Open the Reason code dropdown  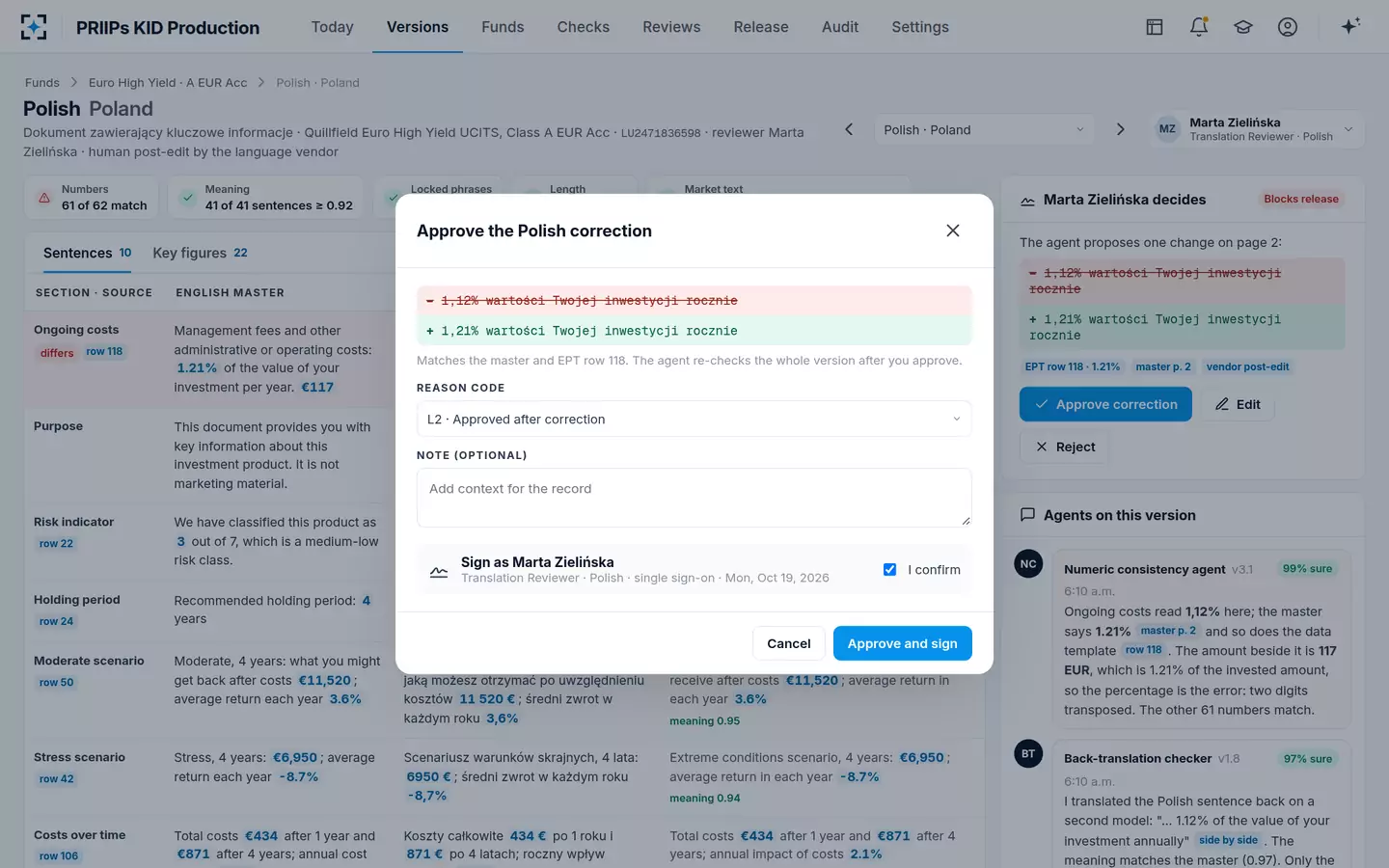[x=694, y=420]
